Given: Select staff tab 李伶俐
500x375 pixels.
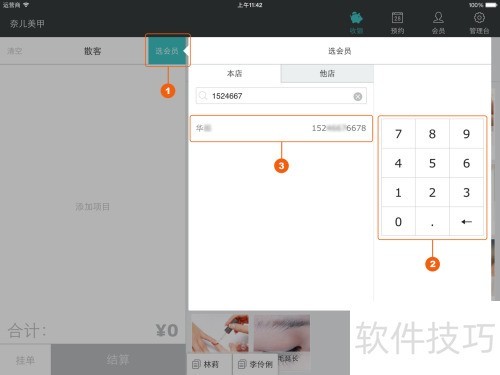Looking at the screenshot, I should click(x=255, y=364).
